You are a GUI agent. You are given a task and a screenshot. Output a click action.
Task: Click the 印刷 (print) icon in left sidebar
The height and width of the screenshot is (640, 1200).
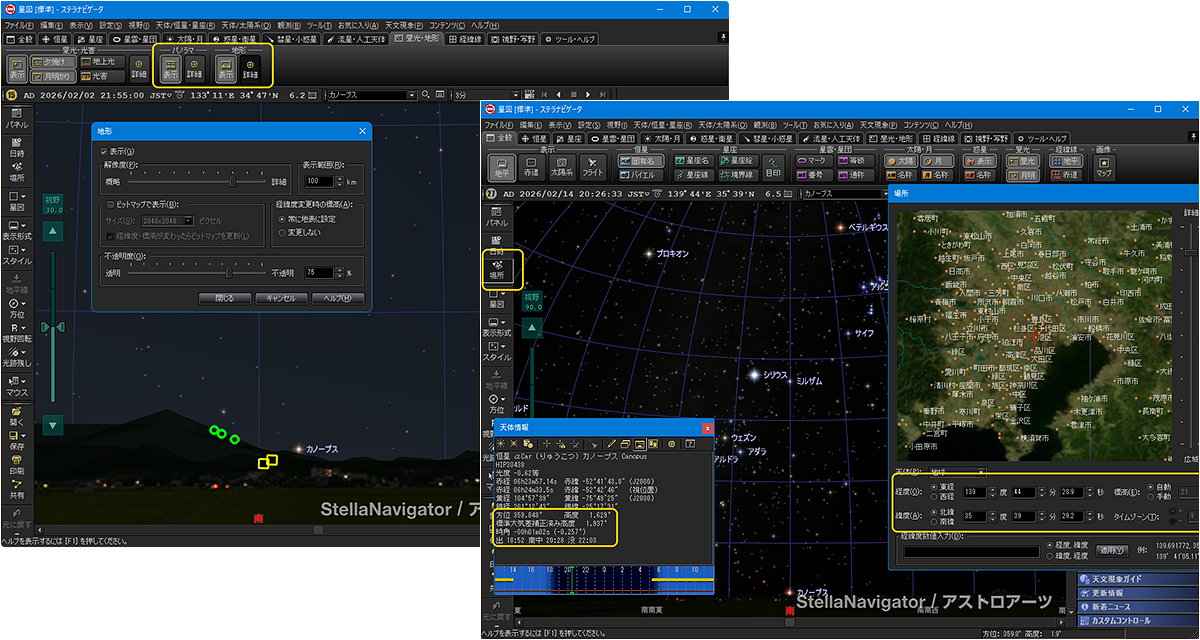coord(17,465)
